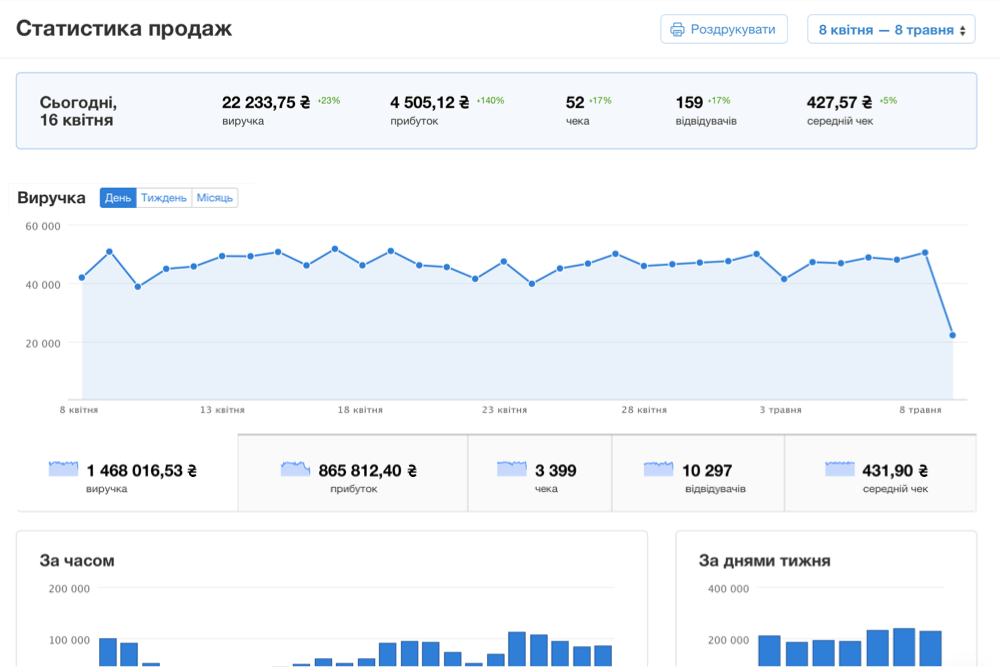Switch chart to Тиждень view

point(163,198)
